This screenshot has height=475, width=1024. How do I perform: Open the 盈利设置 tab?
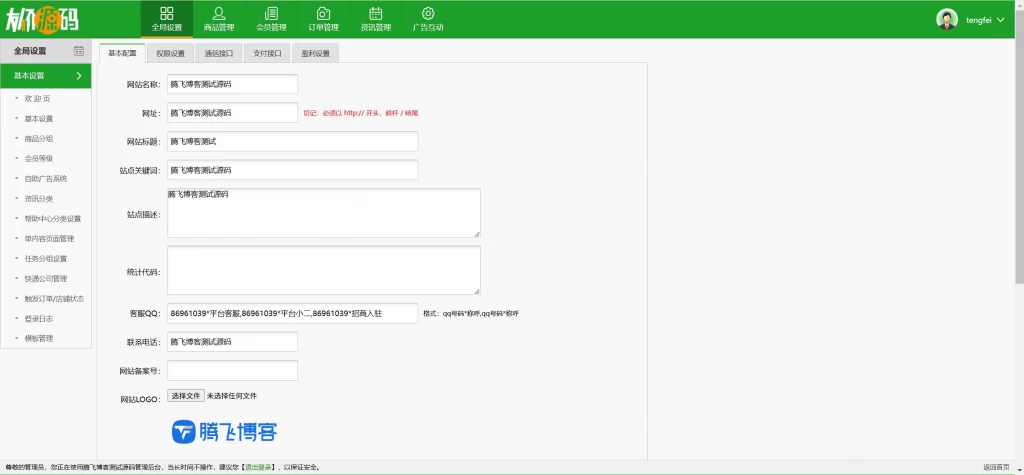(x=315, y=53)
